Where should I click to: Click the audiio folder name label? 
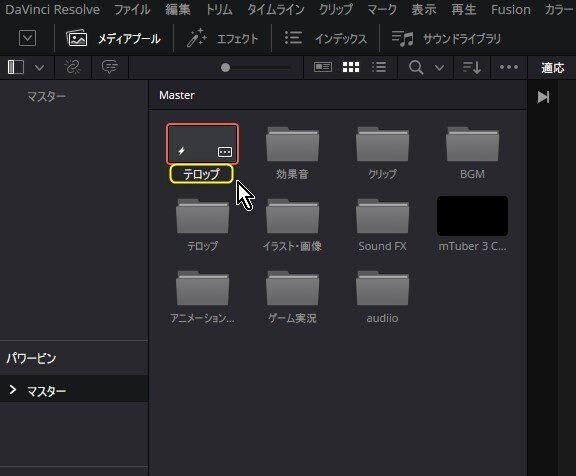(x=382, y=318)
